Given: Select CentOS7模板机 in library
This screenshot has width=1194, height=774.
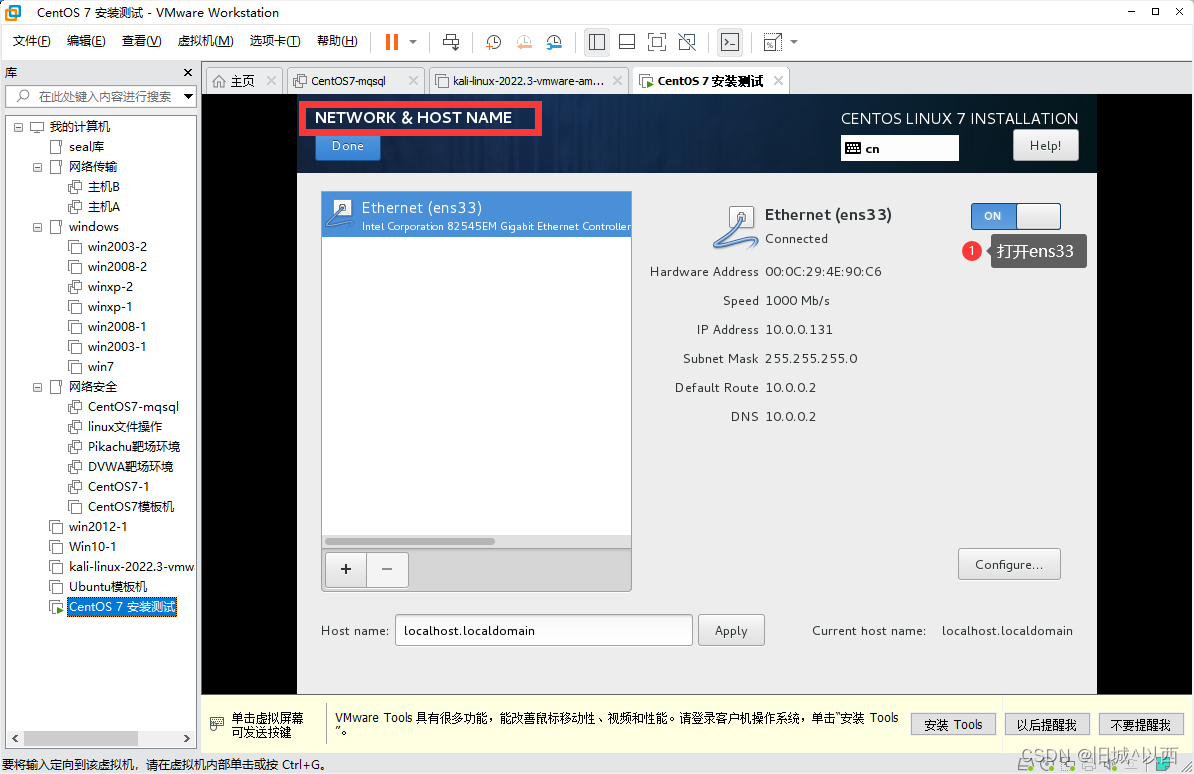Looking at the screenshot, I should tap(130, 507).
